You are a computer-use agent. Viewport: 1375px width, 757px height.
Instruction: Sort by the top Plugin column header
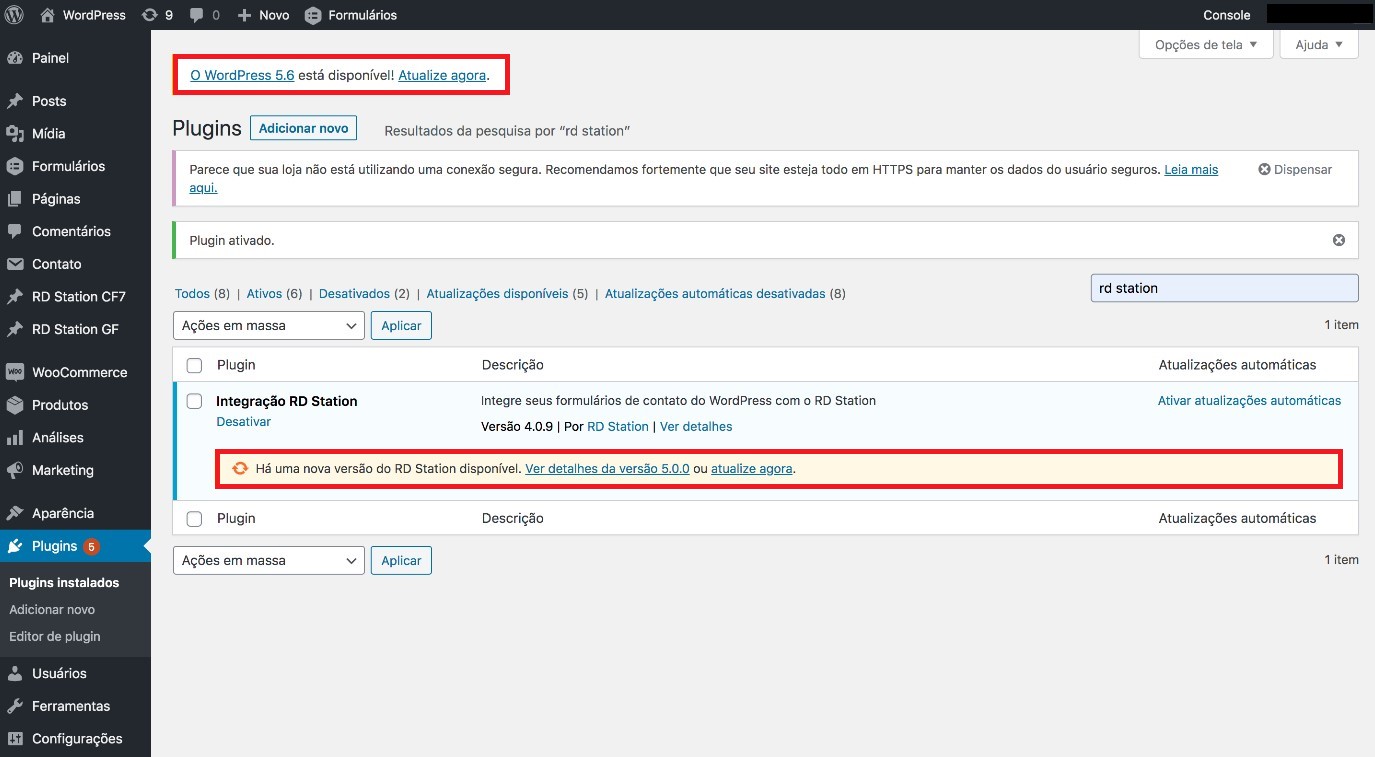pos(236,365)
